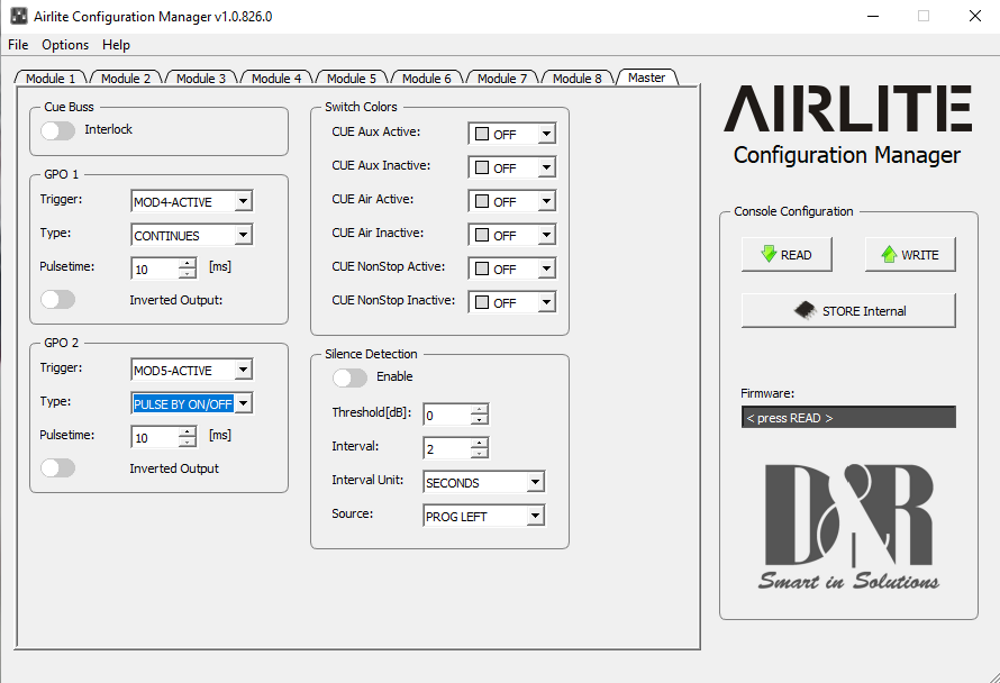Enable Silence Detection toggle
The width and height of the screenshot is (1000, 683).
pyautogui.click(x=350, y=377)
